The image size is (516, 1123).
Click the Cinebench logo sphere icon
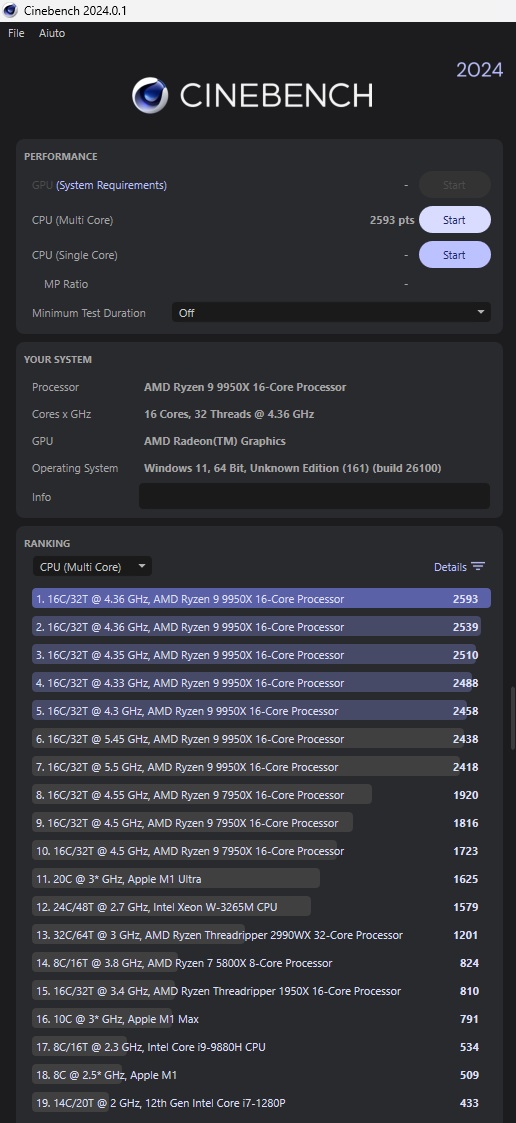click(150, 96)
